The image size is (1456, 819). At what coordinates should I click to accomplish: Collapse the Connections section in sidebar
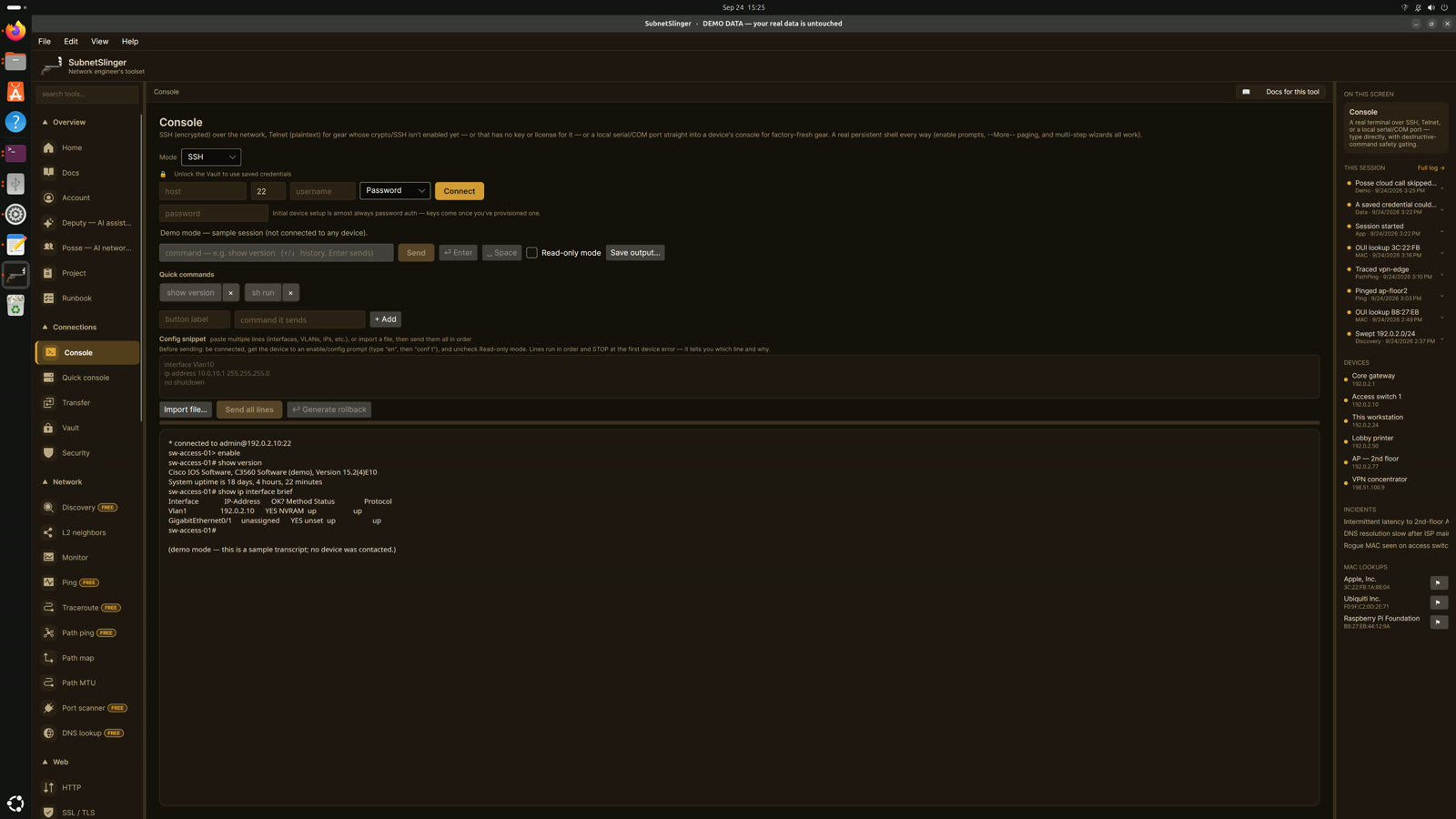coord(45,328)
